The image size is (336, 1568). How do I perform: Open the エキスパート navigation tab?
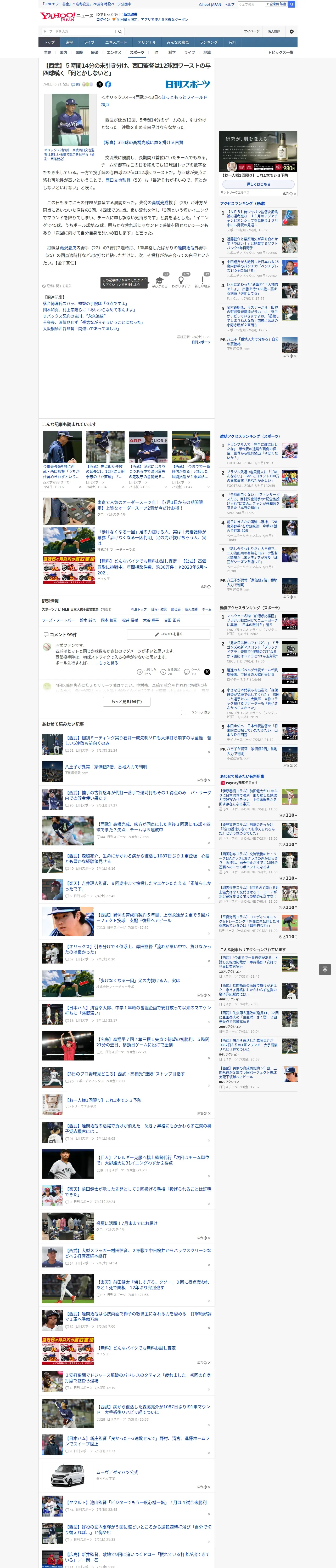116,43
